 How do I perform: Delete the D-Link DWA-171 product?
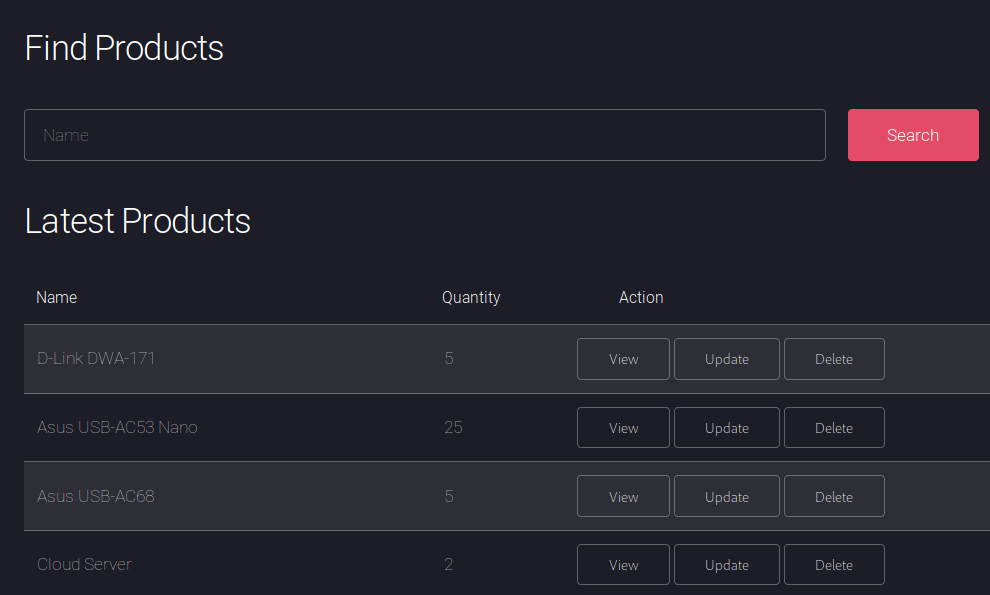[833, 359]
